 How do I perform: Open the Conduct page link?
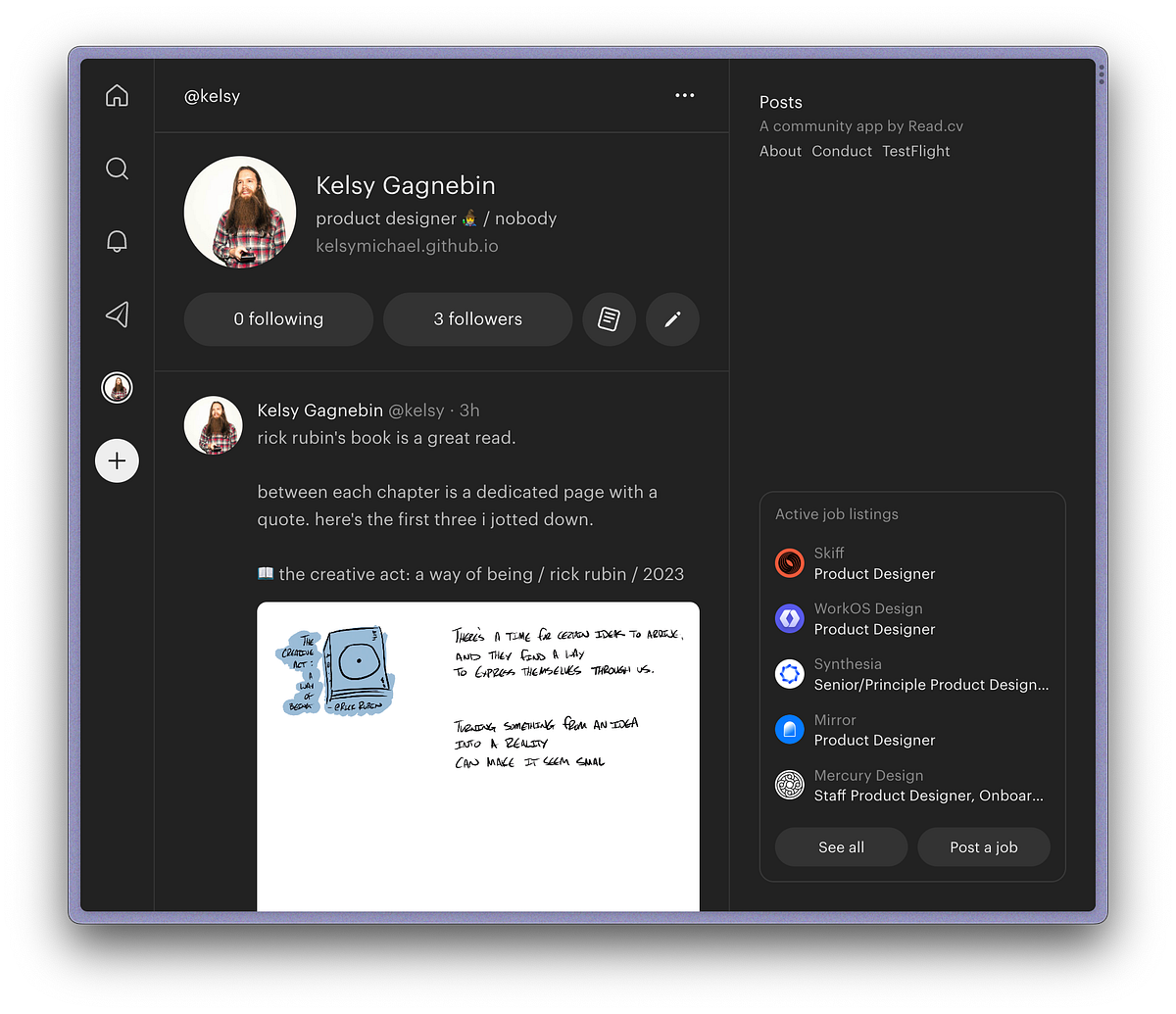point(841,151)
